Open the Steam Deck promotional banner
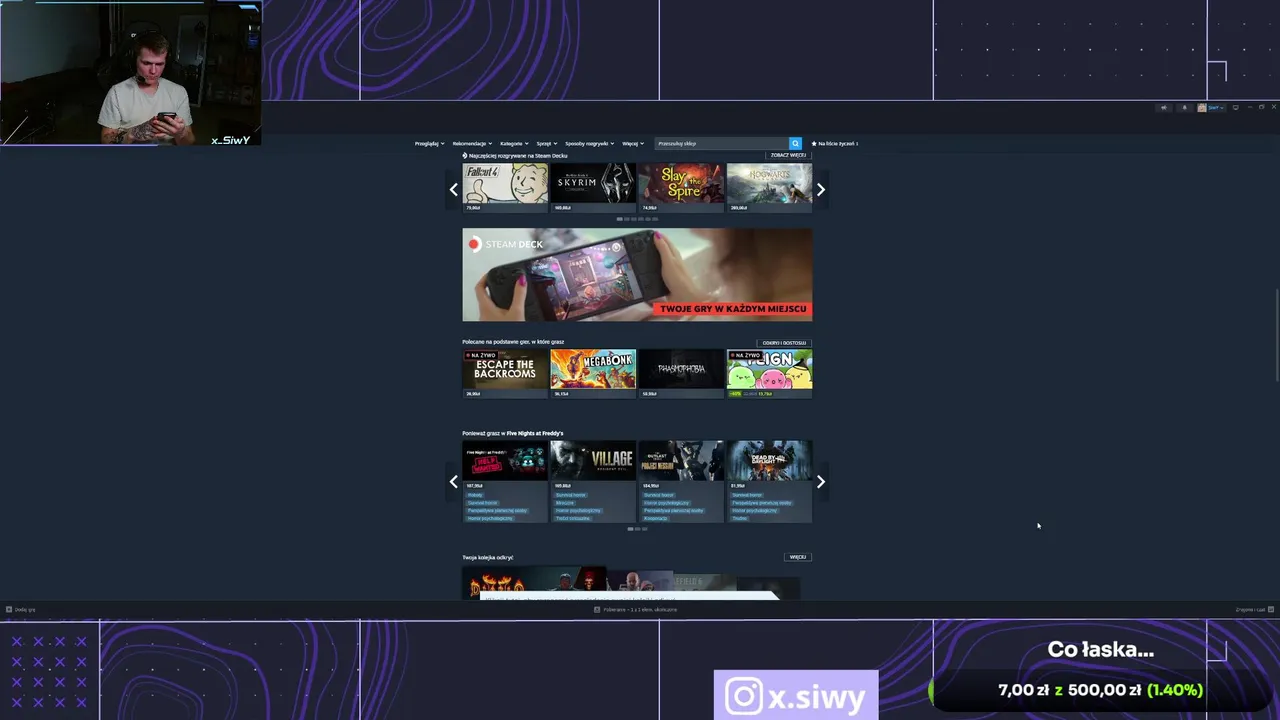 coord(637,275)
